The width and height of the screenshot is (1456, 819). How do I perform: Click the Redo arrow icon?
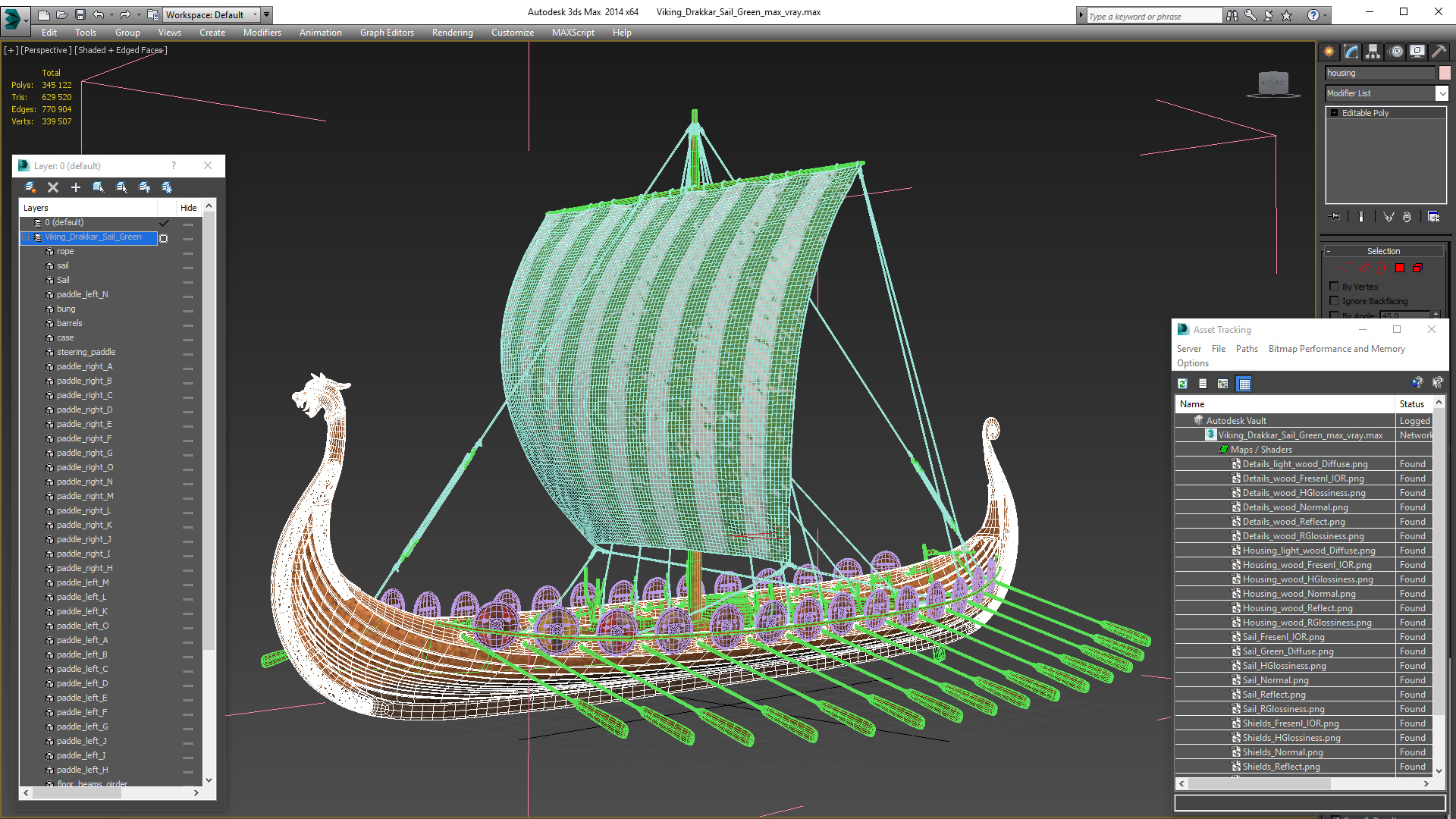pos(125,14)
